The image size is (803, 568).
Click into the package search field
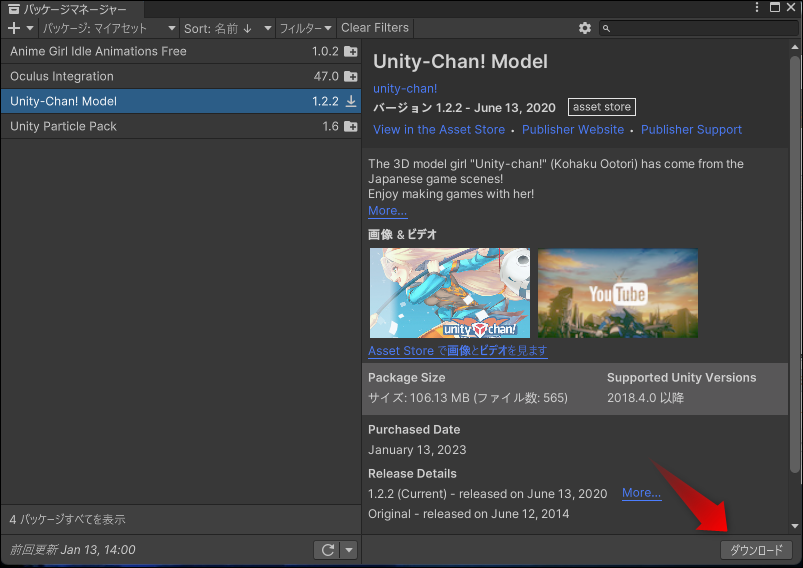point(699,28)
